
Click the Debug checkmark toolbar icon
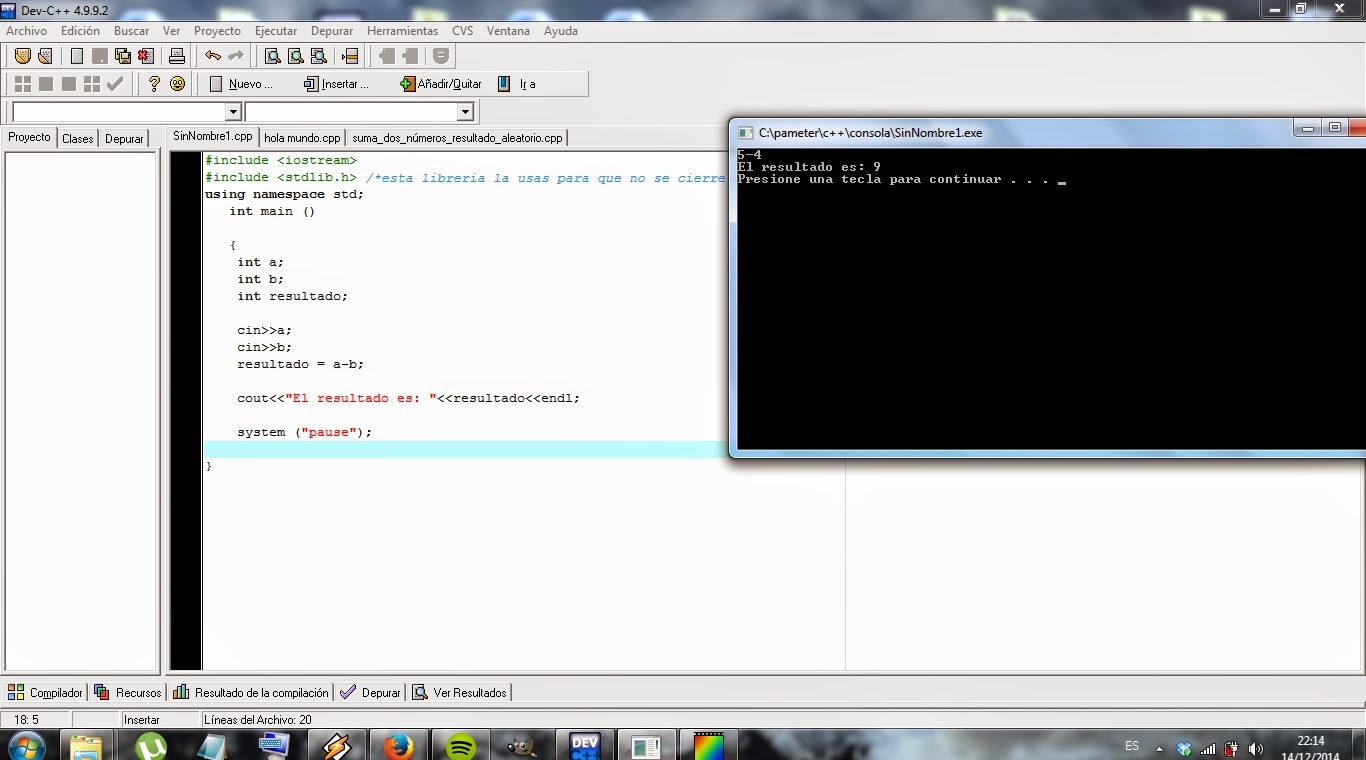116,84
